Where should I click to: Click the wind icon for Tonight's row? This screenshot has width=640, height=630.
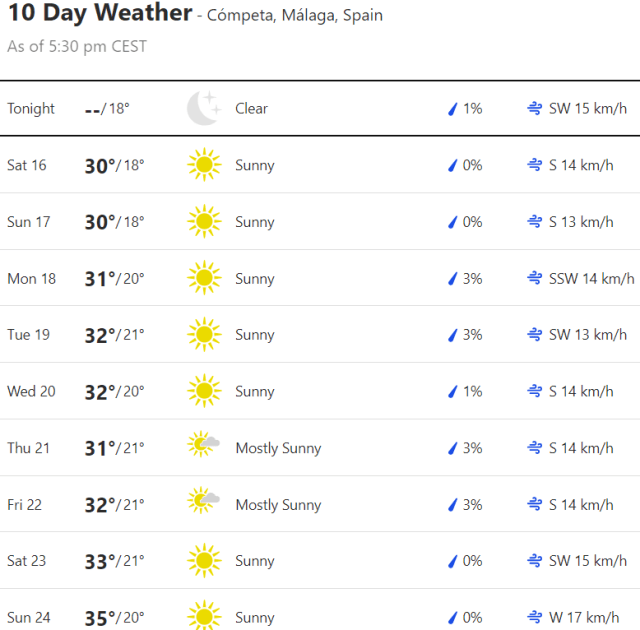click(x=535, y=108)
